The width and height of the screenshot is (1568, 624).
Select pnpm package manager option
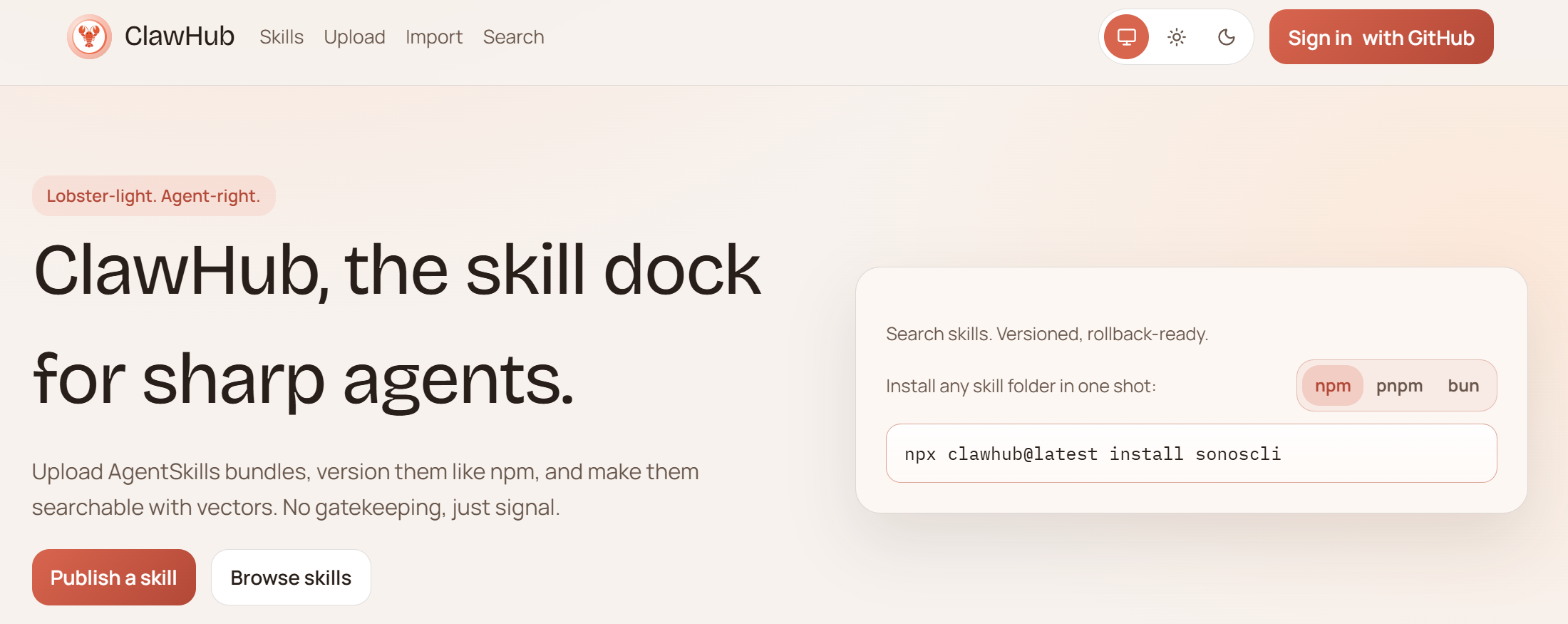point(1399,386)
